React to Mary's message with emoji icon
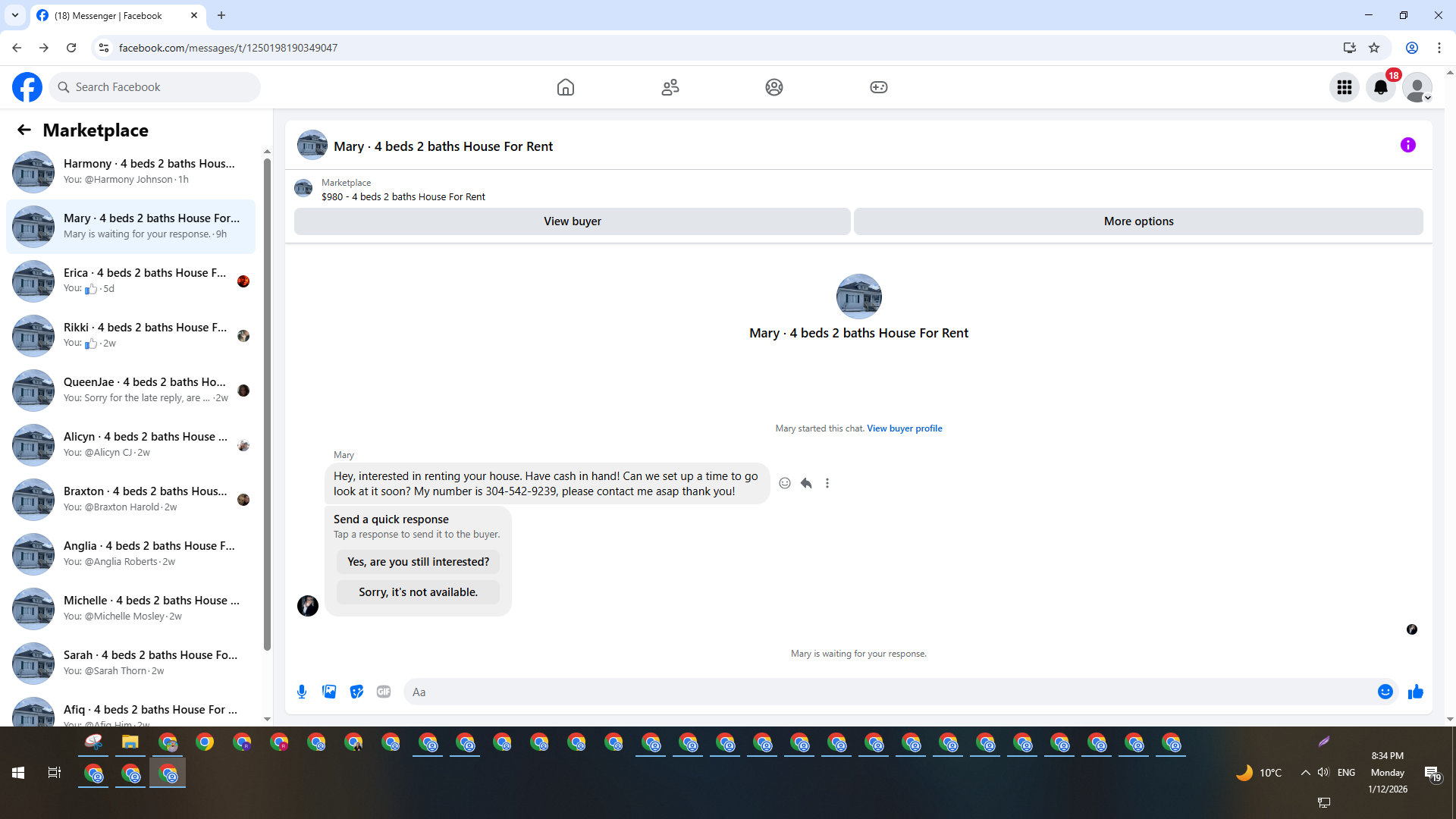Image resolution: width=1456 pixels, height=819 pixels. (785, 483)
